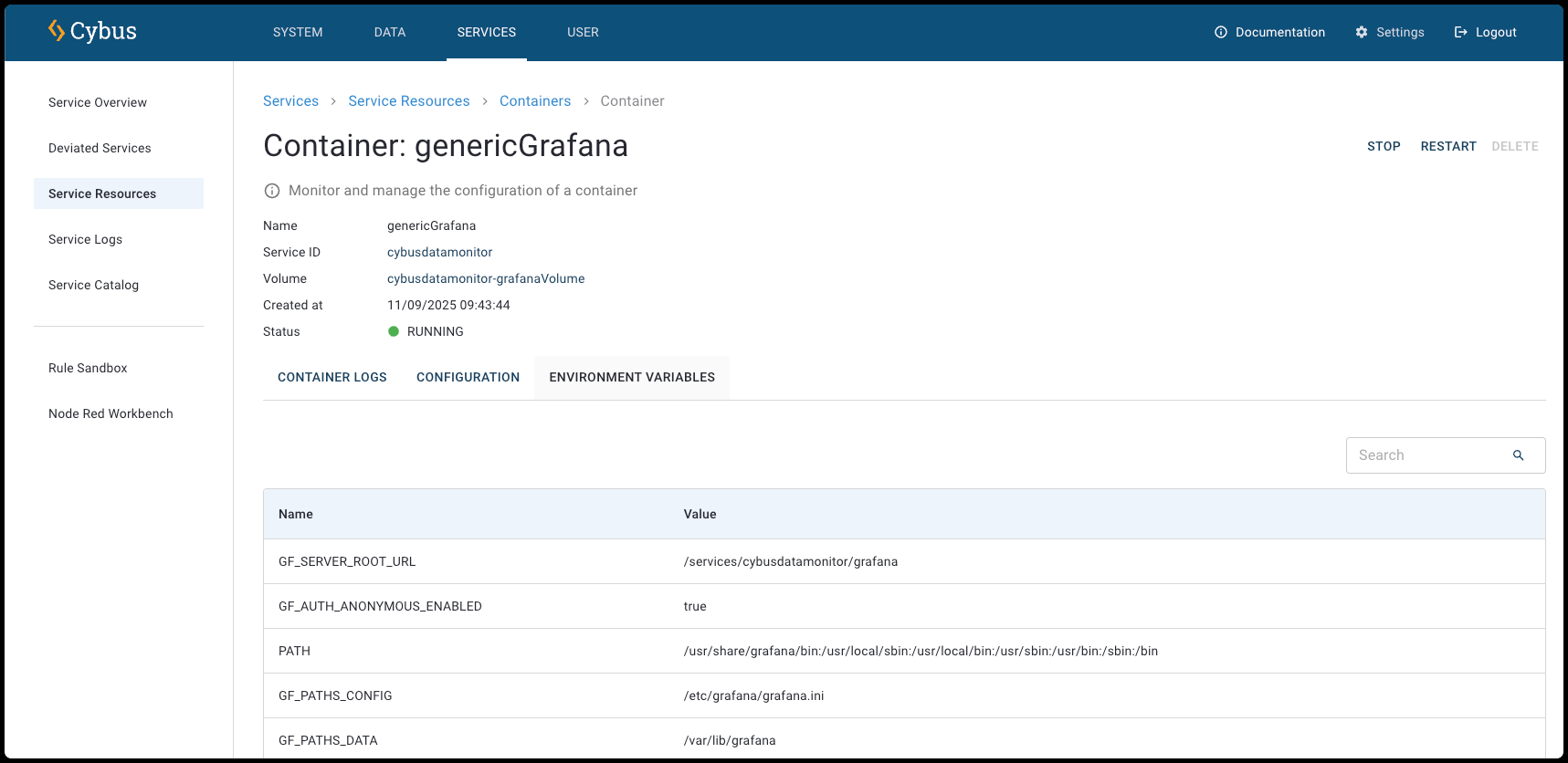Open the USER top menu
This screenshot has width=1568, height=763.
583,32
